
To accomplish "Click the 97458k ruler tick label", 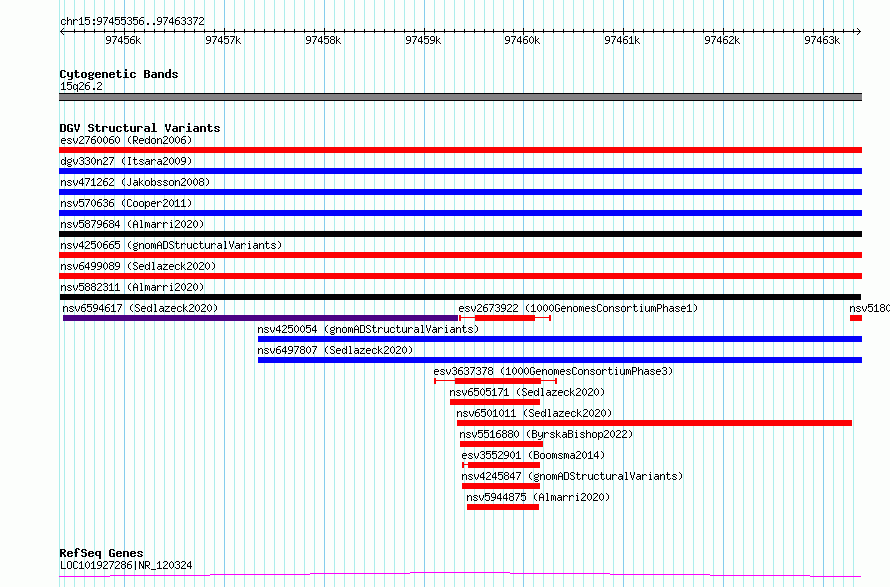I will coord(323,40).
